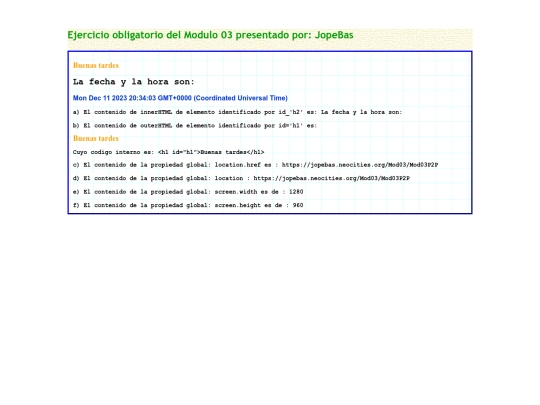
Task: Click the 'La fecha y la hora son:' heading
Action: tap(134, 82)
